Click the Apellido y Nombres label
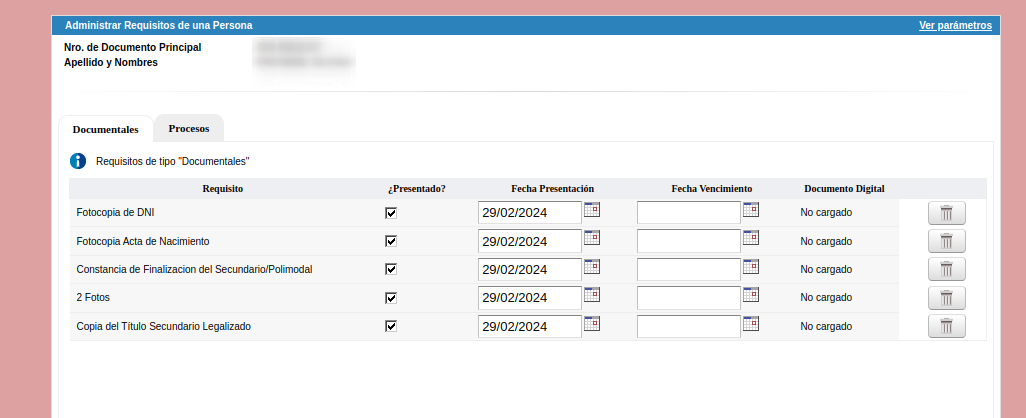This screenshot has width=1026, height=418. (x=111, y=63)
